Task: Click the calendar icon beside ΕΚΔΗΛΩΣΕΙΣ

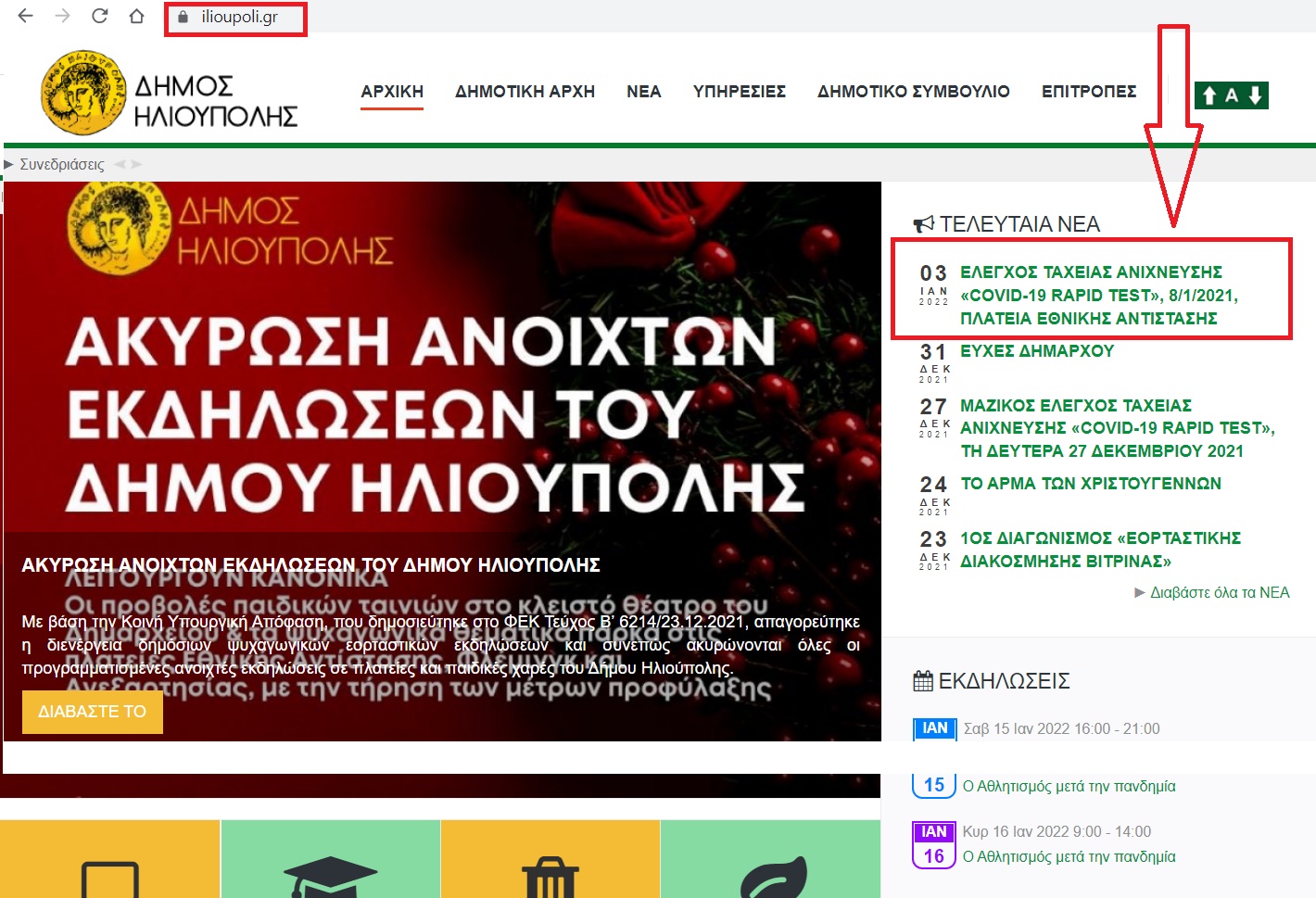Action: (923, 681)
